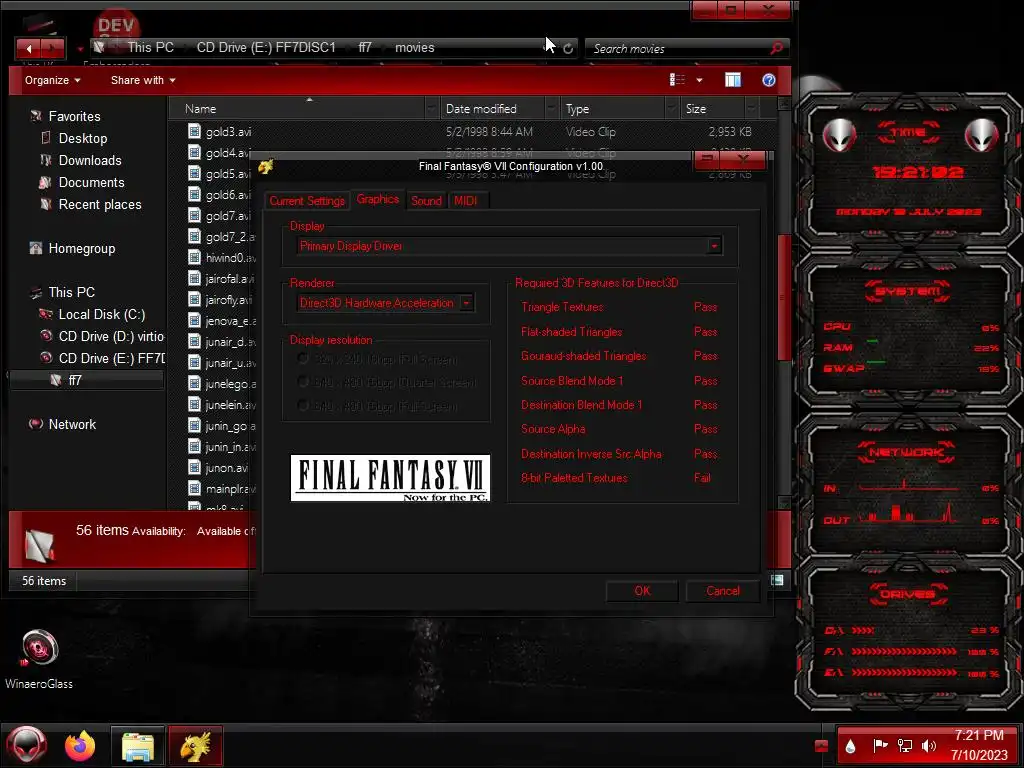The width and height of the screenshot is (1024, 768).
Task: Open the Share with dropdown menu
Action: [143, 80]
